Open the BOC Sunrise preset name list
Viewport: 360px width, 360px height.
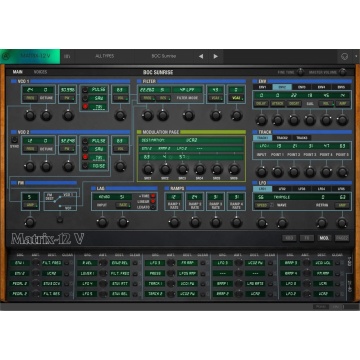164,56
